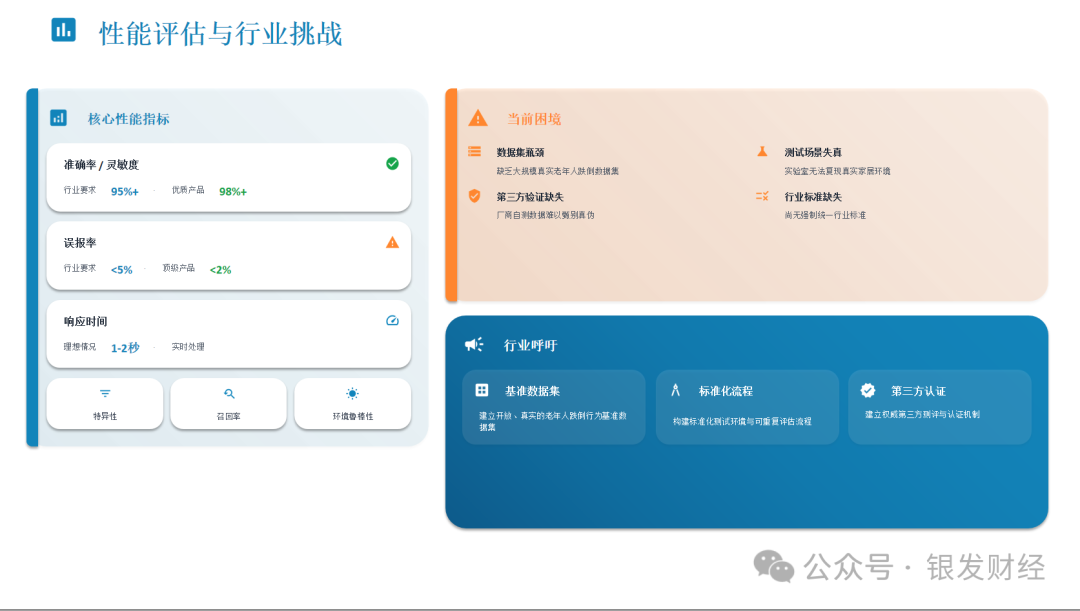Viewport: 1080px width, 611px height.
Task: Click the speedometer icon on the 响应时间 card
Action: 392,321
